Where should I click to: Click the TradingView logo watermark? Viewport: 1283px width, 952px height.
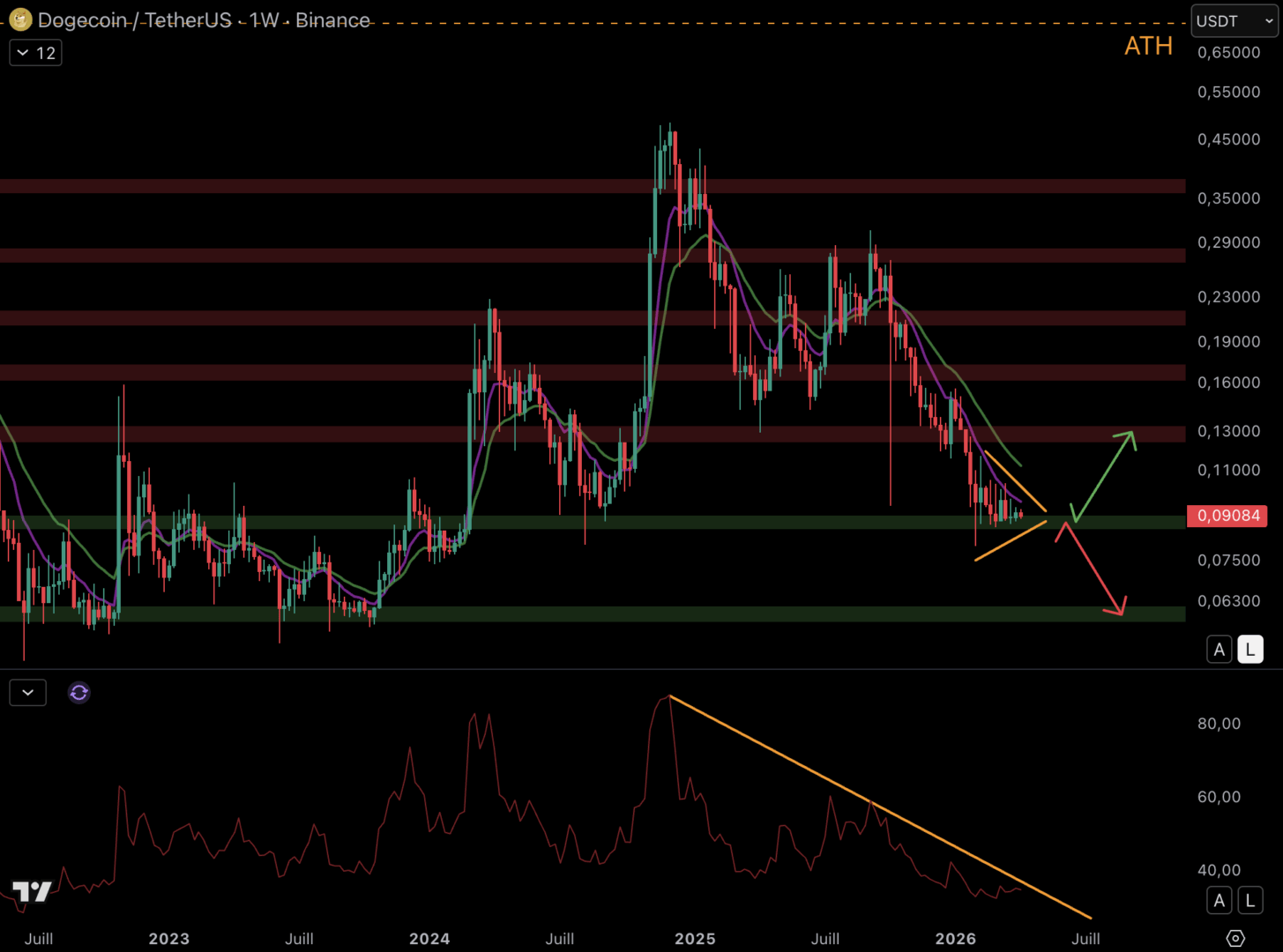point(32,891)
